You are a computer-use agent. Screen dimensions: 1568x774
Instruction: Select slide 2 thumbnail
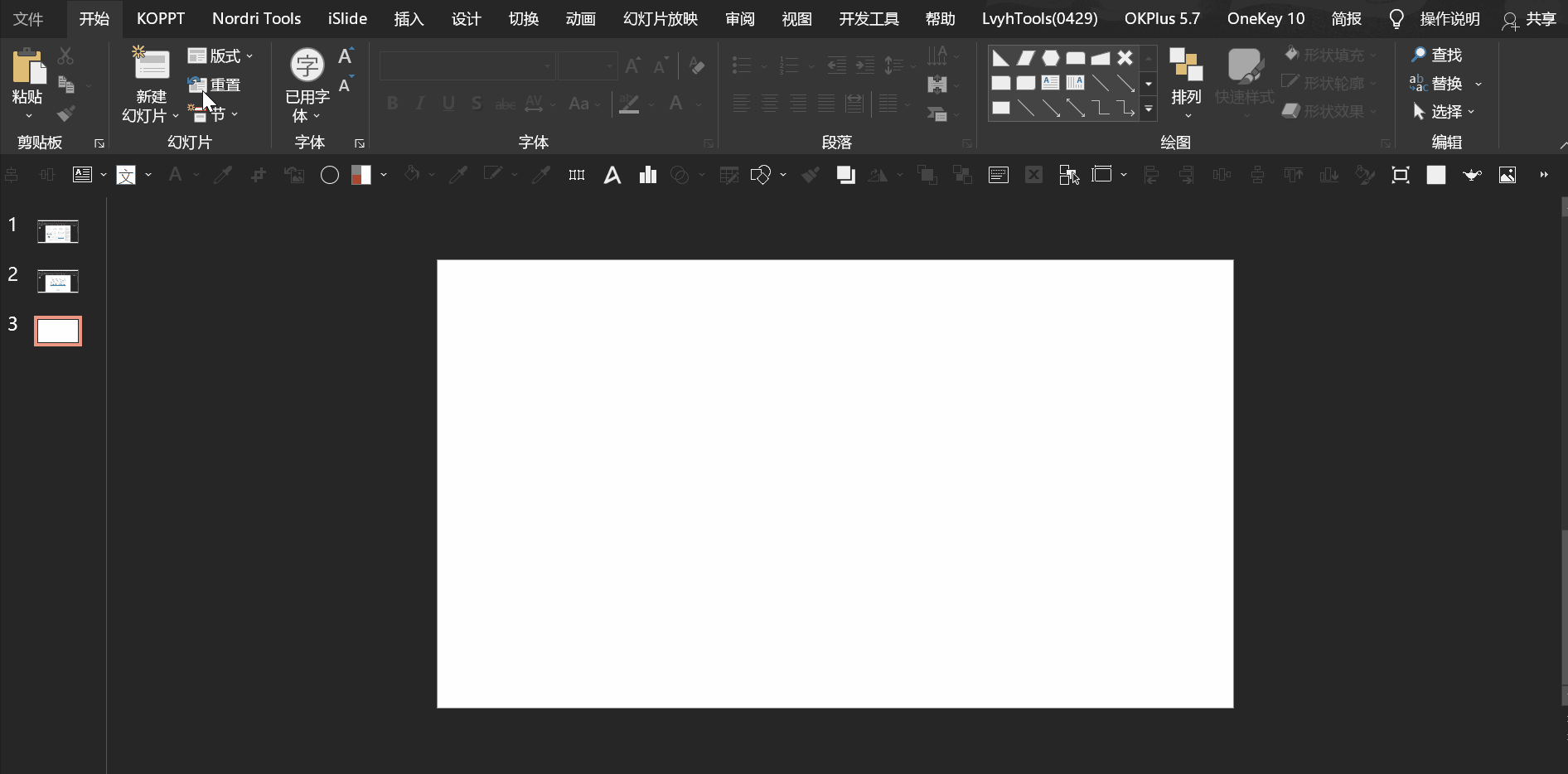point(58,281)
